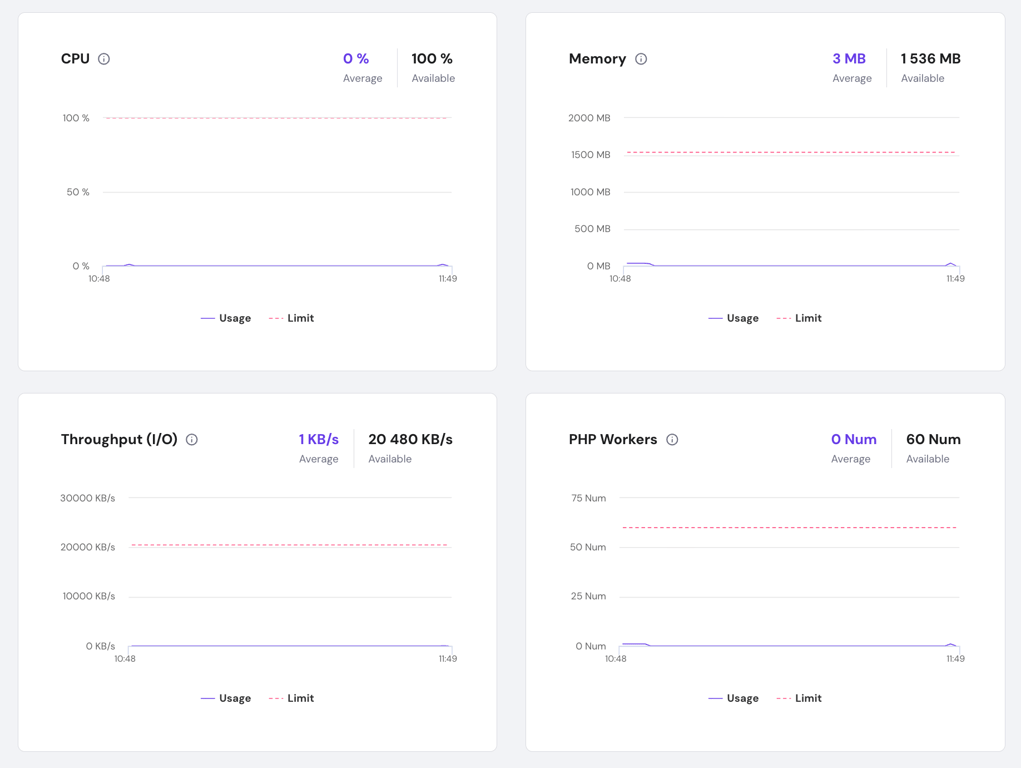
Task: Click the Throughput (I/O) info icon
Action: point(191,440)
